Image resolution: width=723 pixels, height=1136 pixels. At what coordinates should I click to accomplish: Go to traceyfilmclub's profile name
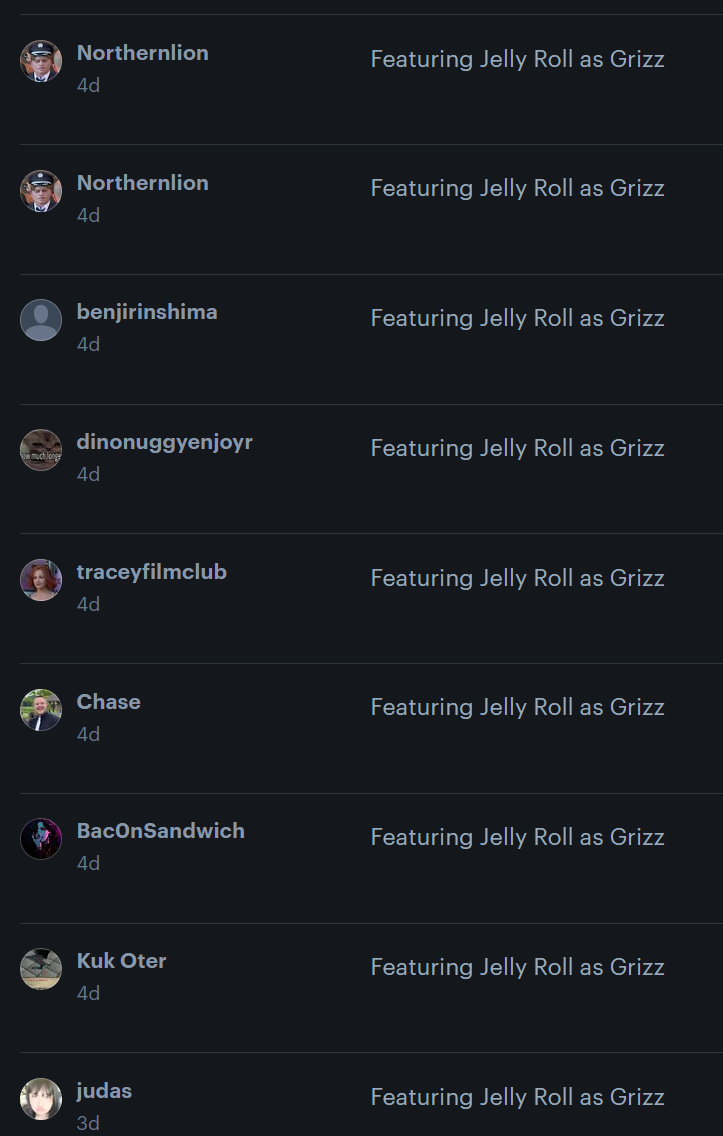click(x=151, y=572)
